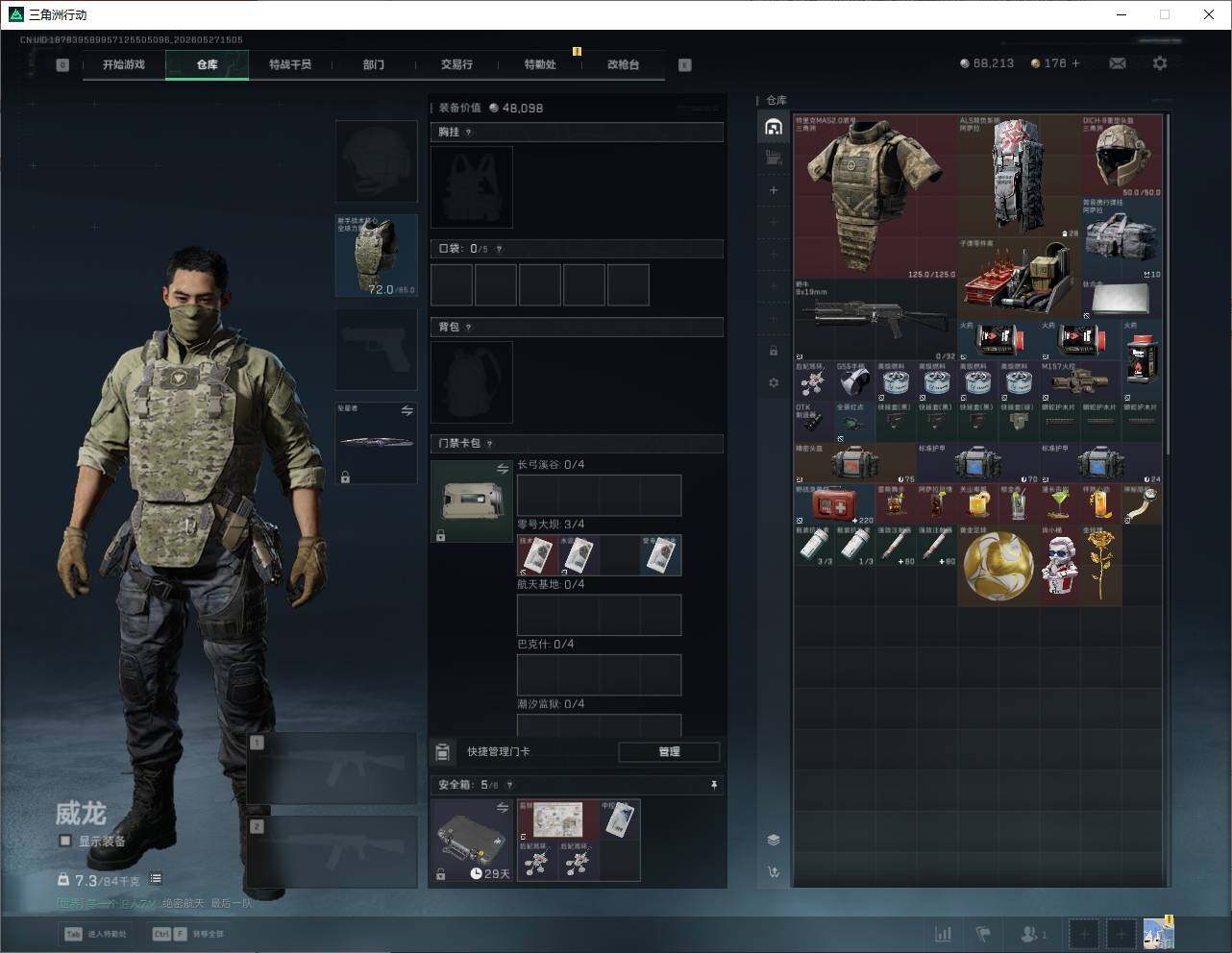Open the 部门 tab
This screenshot has height=953, width=1232.
point(374,64)
